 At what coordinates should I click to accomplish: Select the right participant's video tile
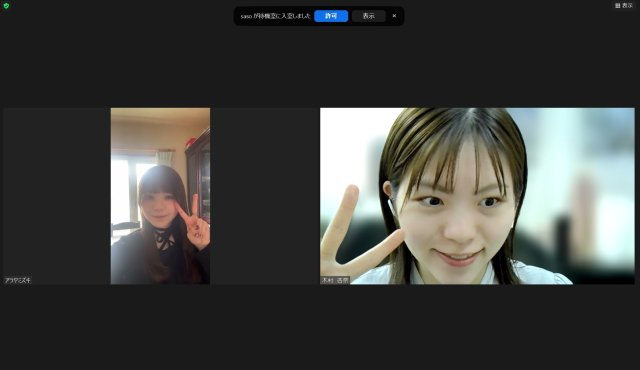(x=477, y=196)
